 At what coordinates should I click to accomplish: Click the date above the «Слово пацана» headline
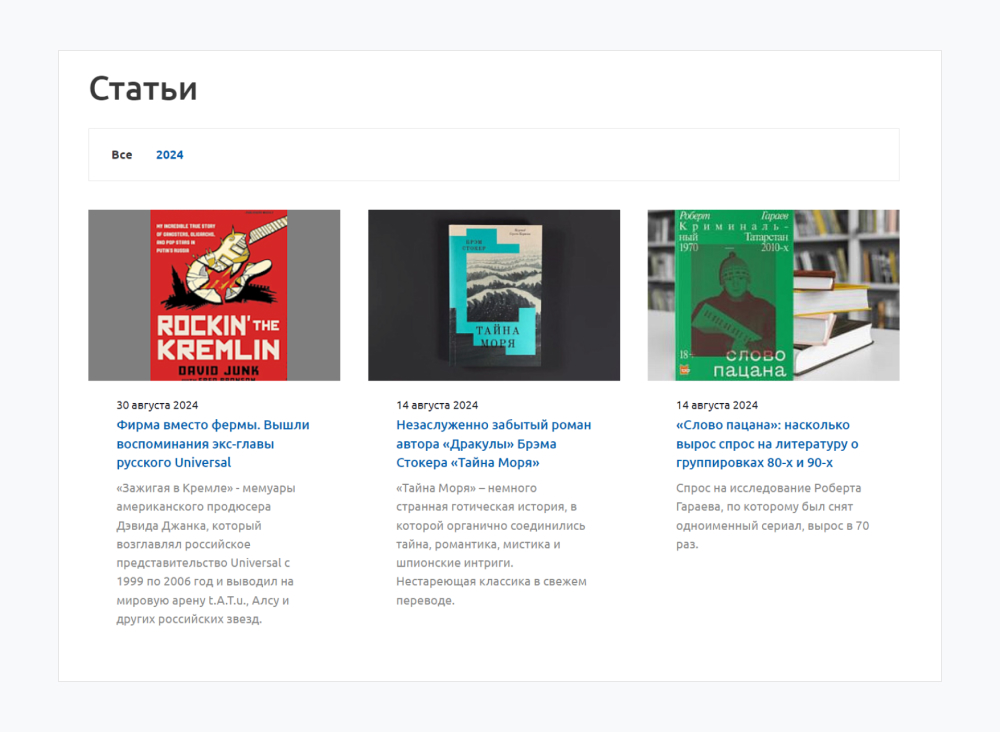tap(717, 405)
